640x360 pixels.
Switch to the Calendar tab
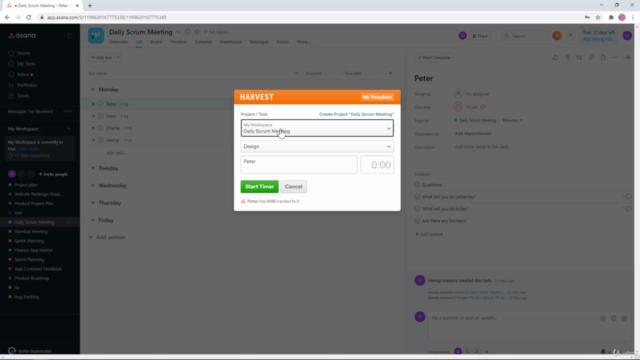tap(203, 42)
